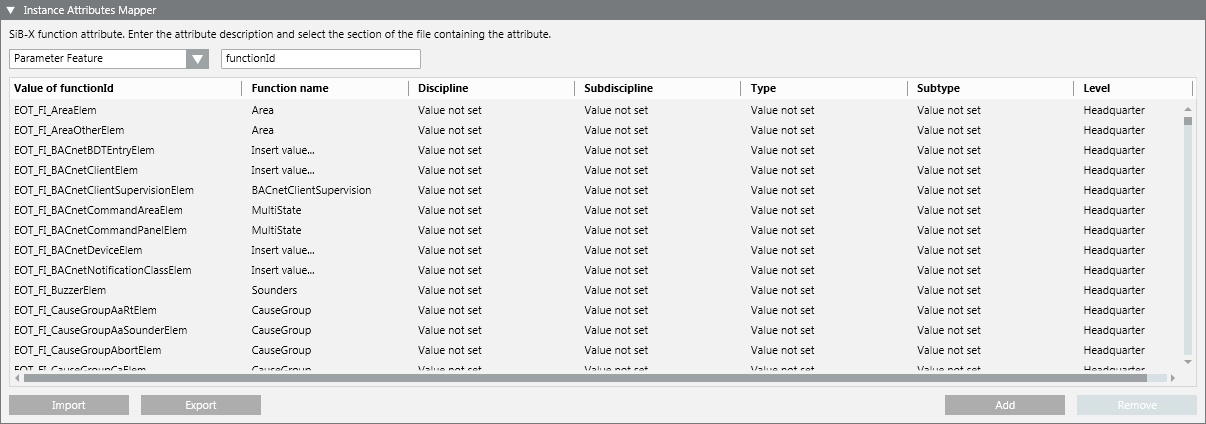
Task: Click Level Headquarter for EOT_FI_AreaOtherElem
Action: click(1114, 130)
